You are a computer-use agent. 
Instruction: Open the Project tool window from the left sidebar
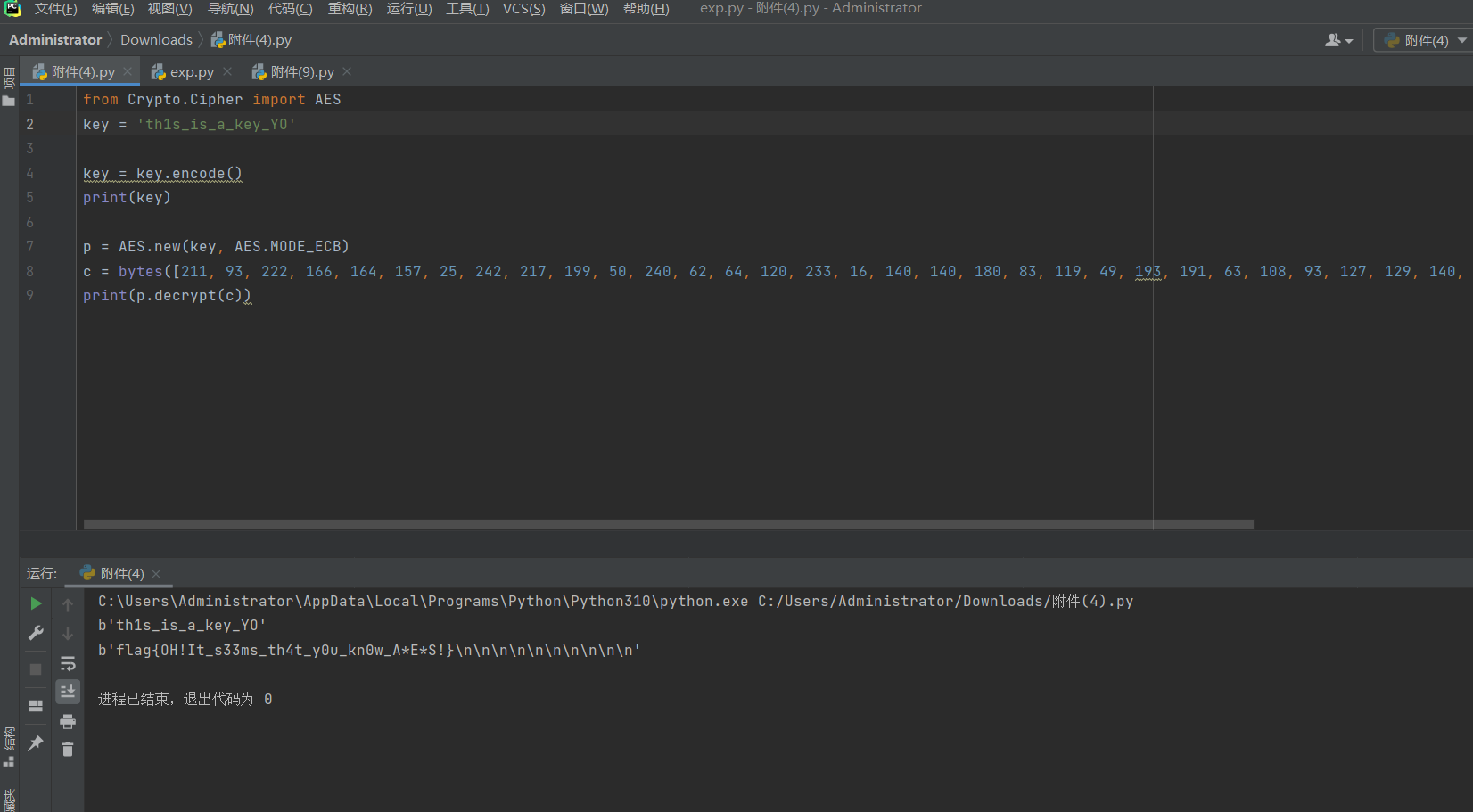click(9, 86)
